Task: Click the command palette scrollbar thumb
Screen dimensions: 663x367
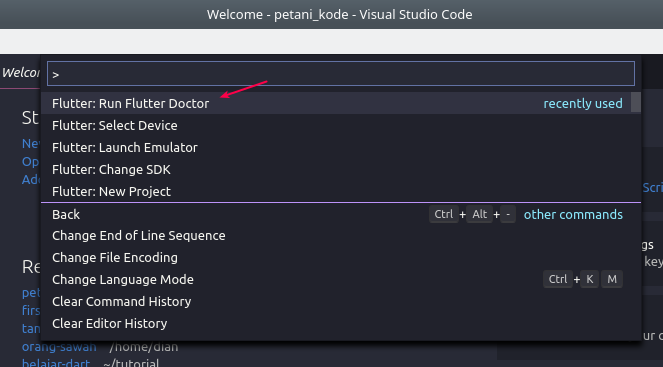Action: (x=636, y=102)
